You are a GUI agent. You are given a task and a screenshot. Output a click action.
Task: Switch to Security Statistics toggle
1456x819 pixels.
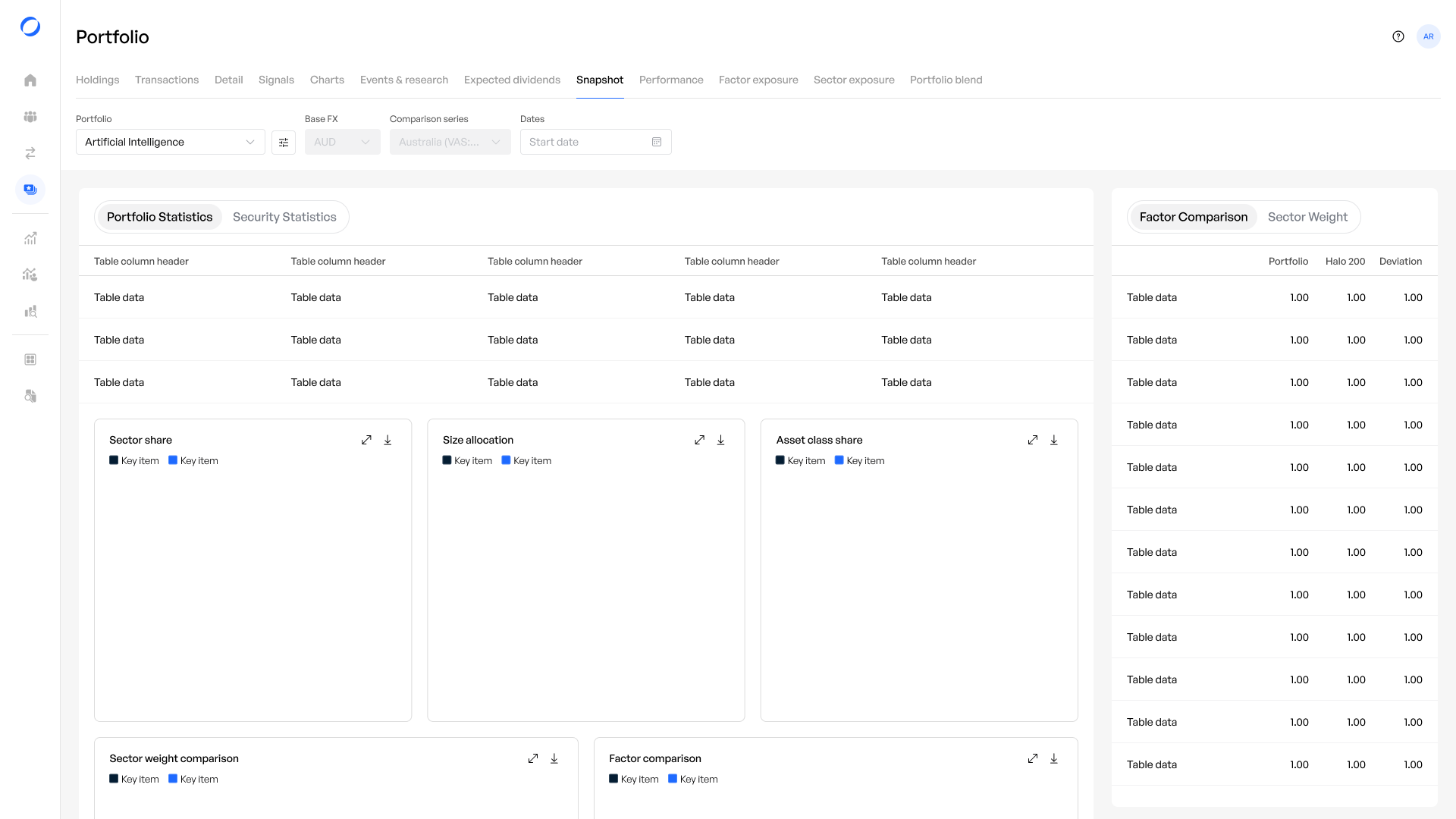click(284, 217)
